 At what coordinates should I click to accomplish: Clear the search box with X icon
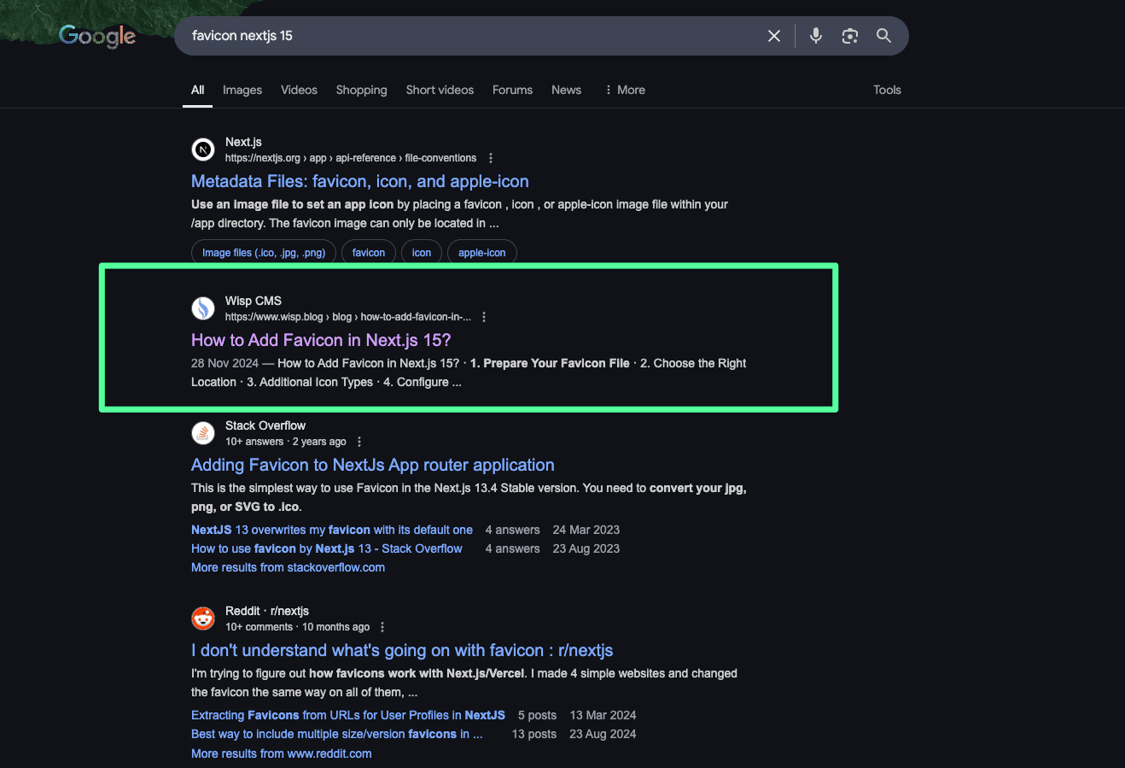[x=773, y=36]
